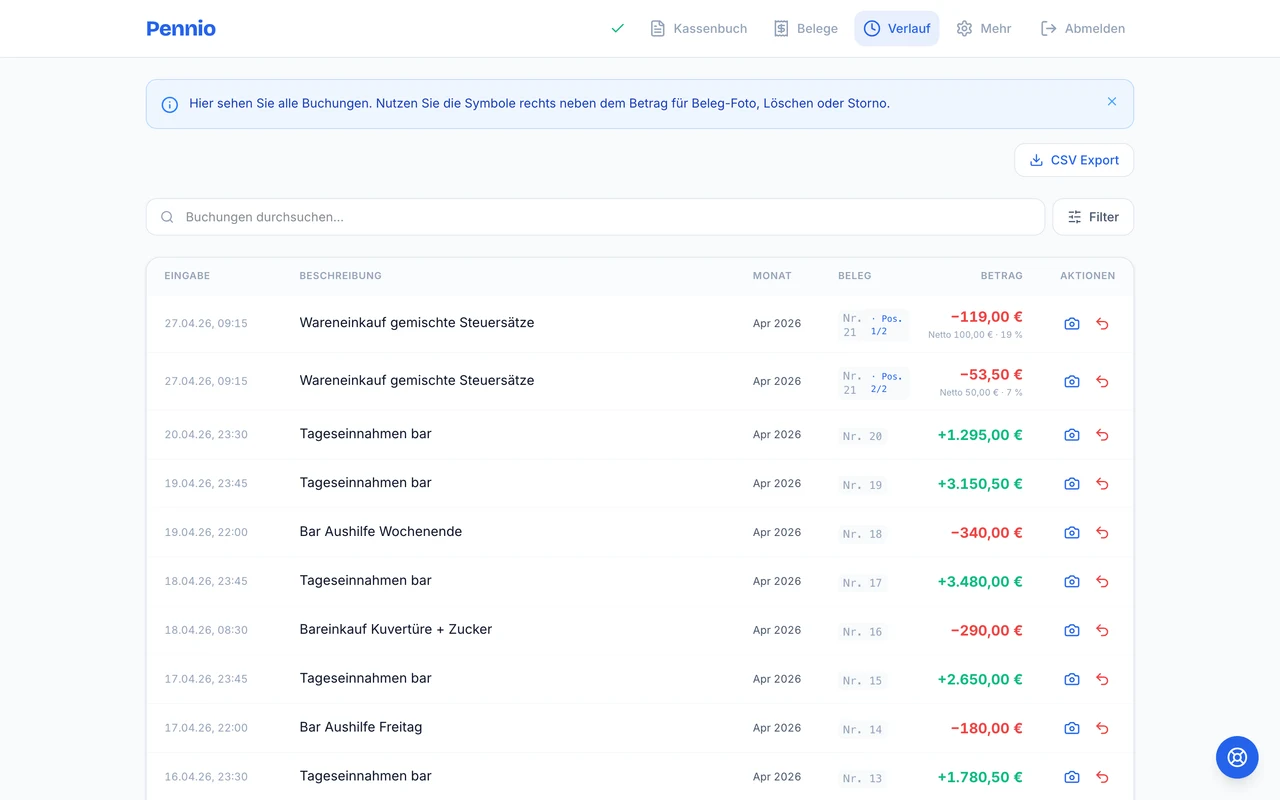
Task: Undo booking Bareinkauf Kuvertüre + Zucker
Action: pyautogui.click(x=1102, y=631)
